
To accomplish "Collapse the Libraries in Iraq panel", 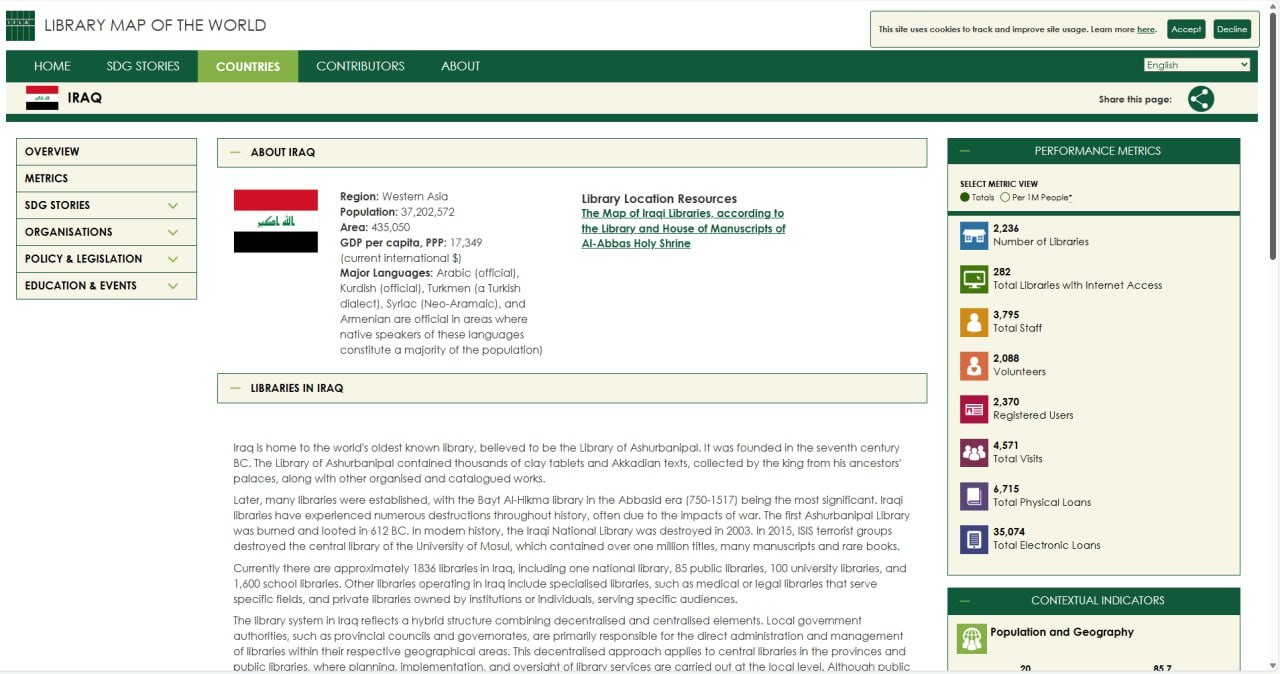I will [x=235, y=388].
